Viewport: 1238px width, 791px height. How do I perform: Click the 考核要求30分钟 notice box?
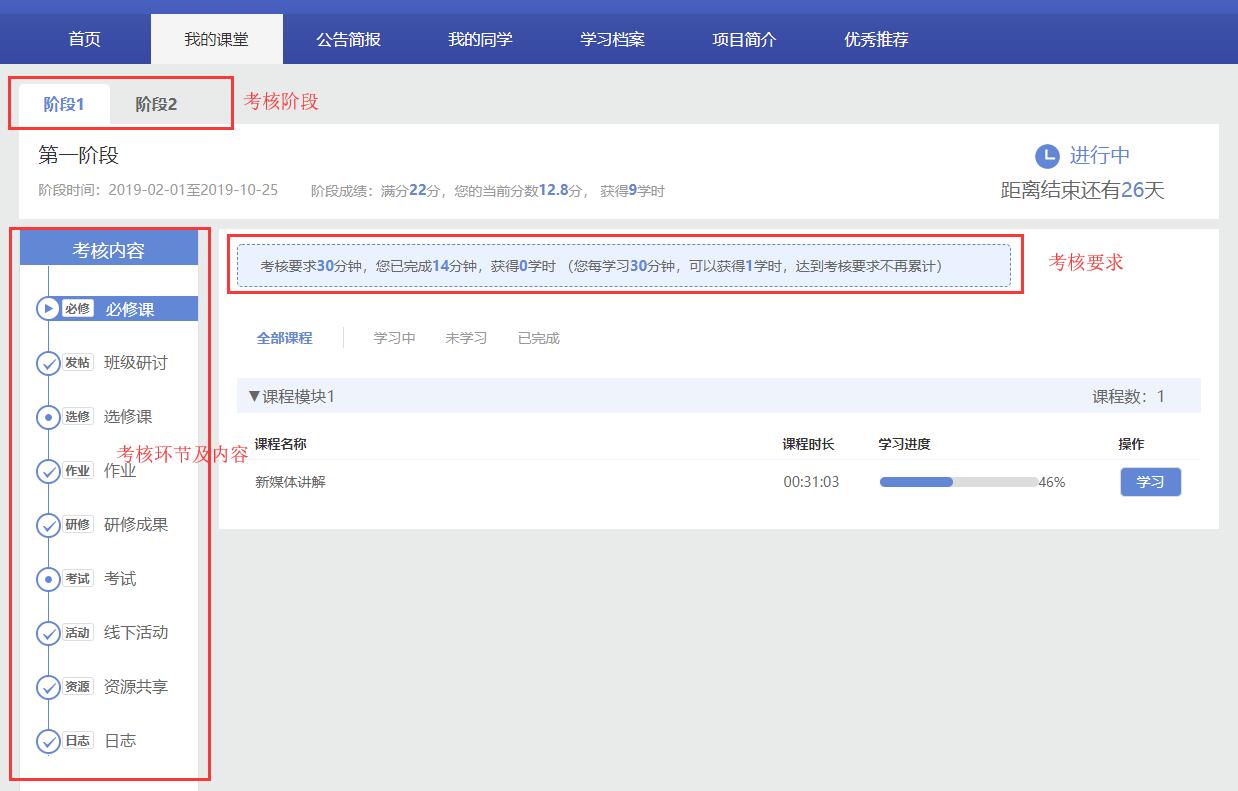[624, 266]
